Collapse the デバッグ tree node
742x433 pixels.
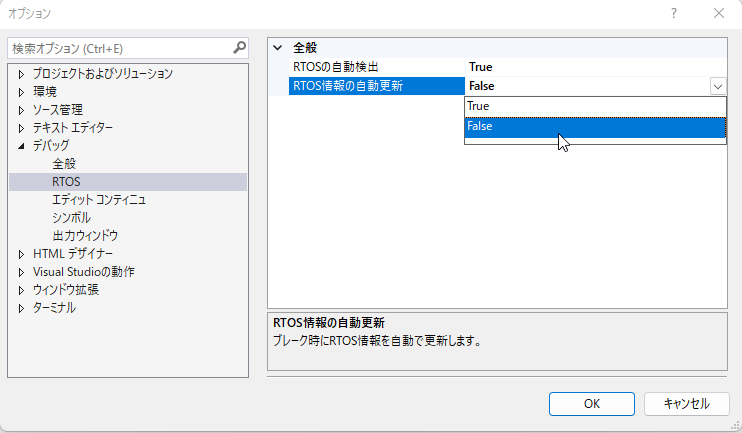(x=21, y=146)
